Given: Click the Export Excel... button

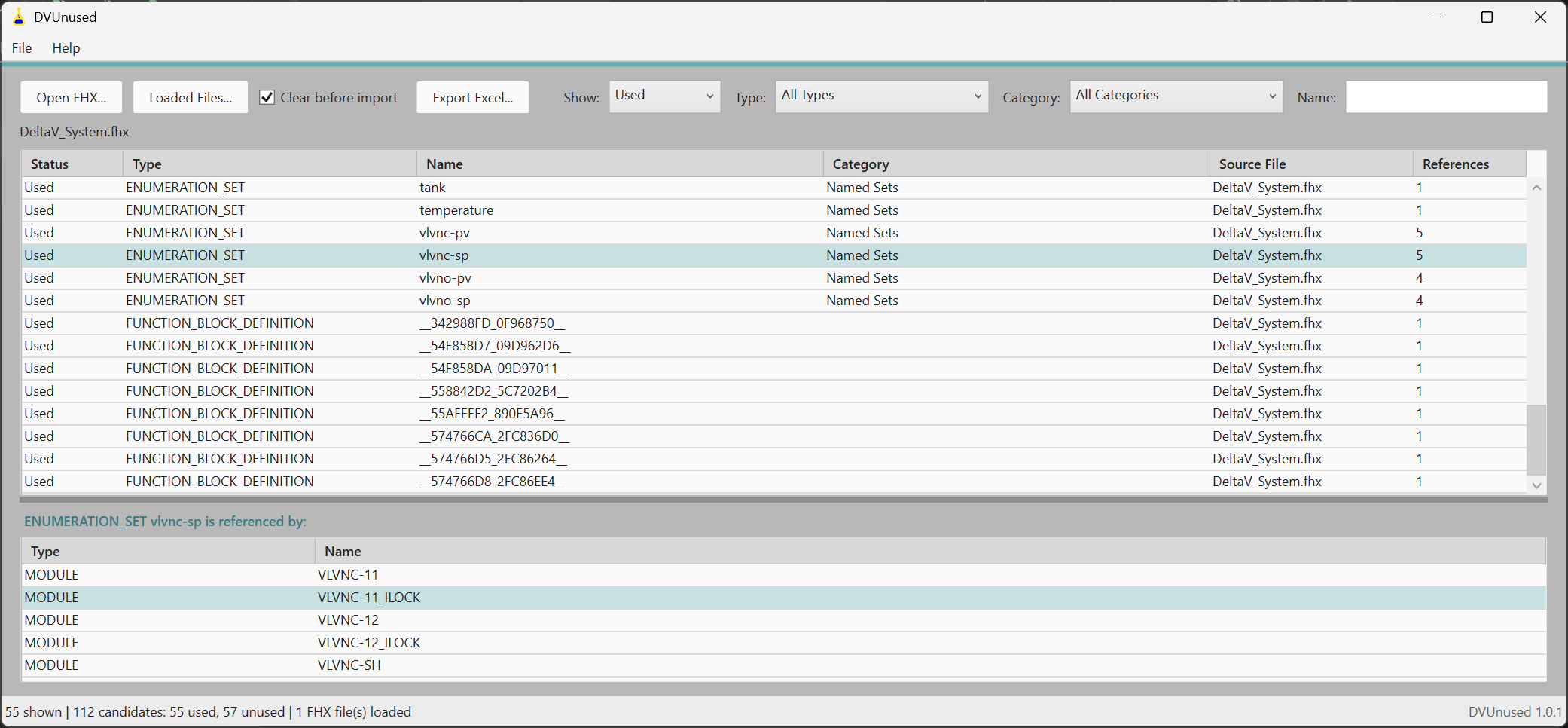Looking at the screenshot, I should [473, 97].
